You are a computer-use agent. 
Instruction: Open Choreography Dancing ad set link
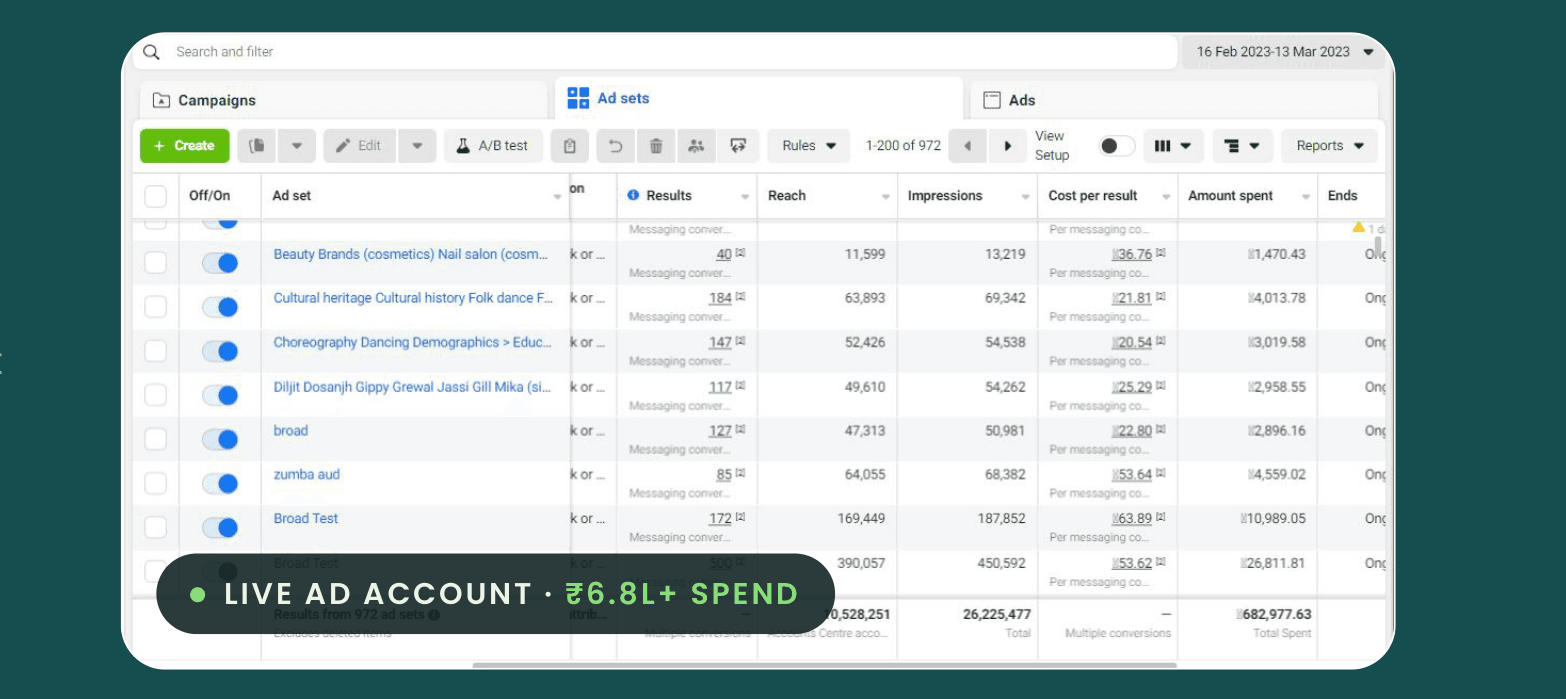pyautogui.click(x=412, y=342)
